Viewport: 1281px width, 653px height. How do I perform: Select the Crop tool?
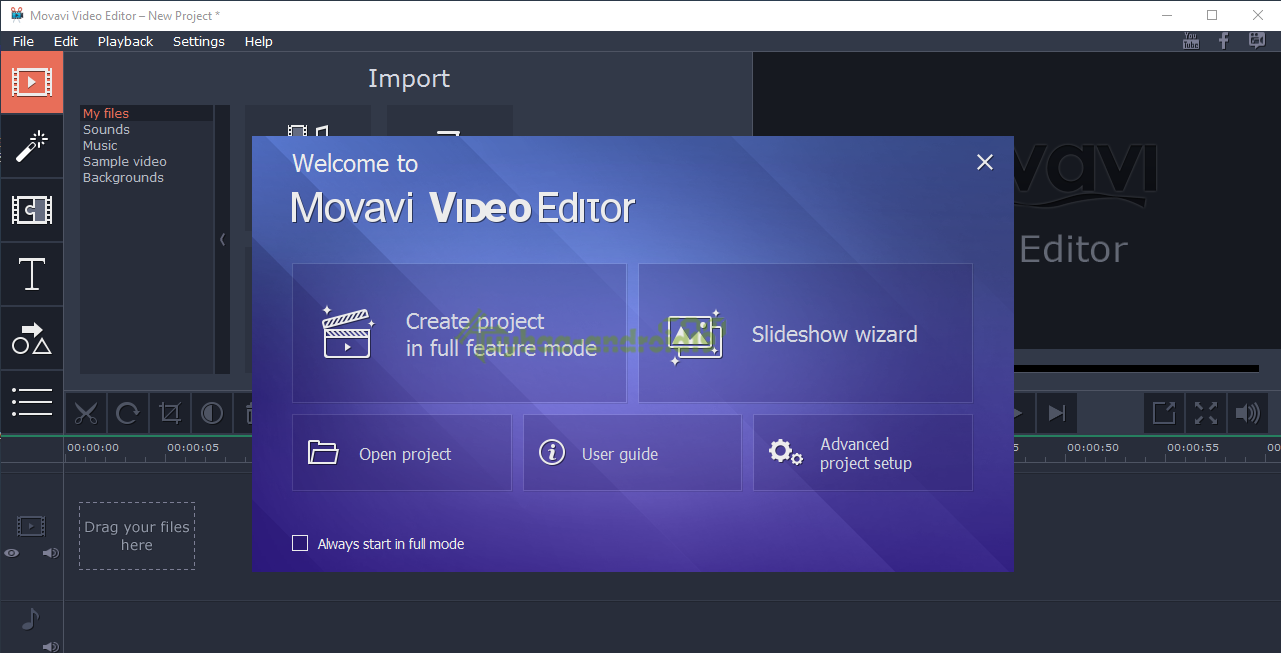coord(170,412)
